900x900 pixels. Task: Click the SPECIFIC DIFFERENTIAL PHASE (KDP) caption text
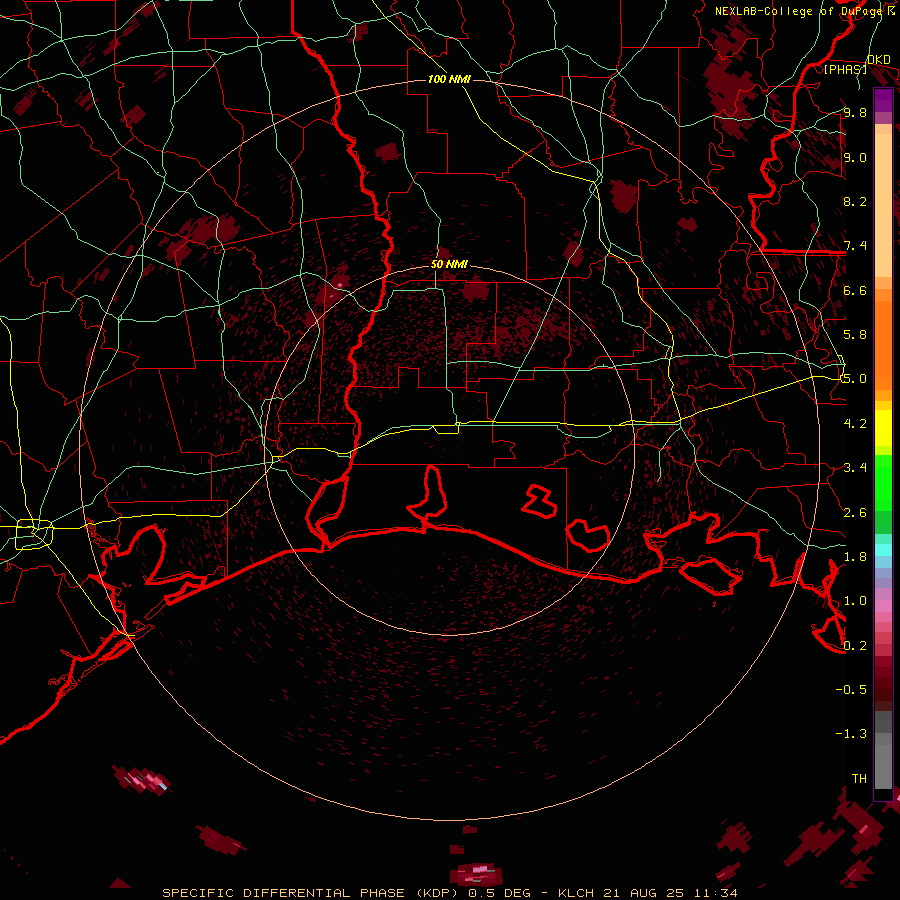point(313,893)
